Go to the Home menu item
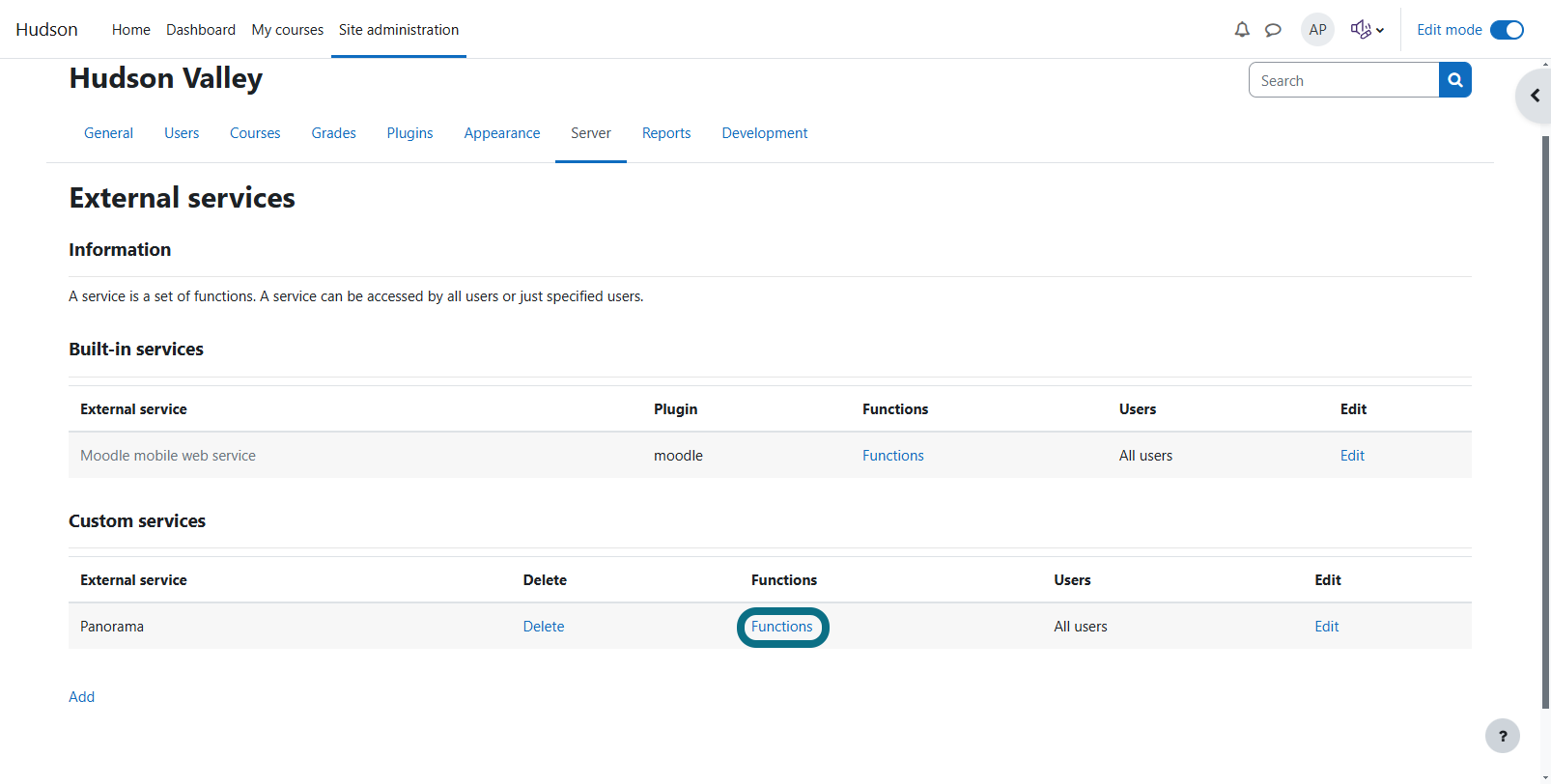 (131, 30)
